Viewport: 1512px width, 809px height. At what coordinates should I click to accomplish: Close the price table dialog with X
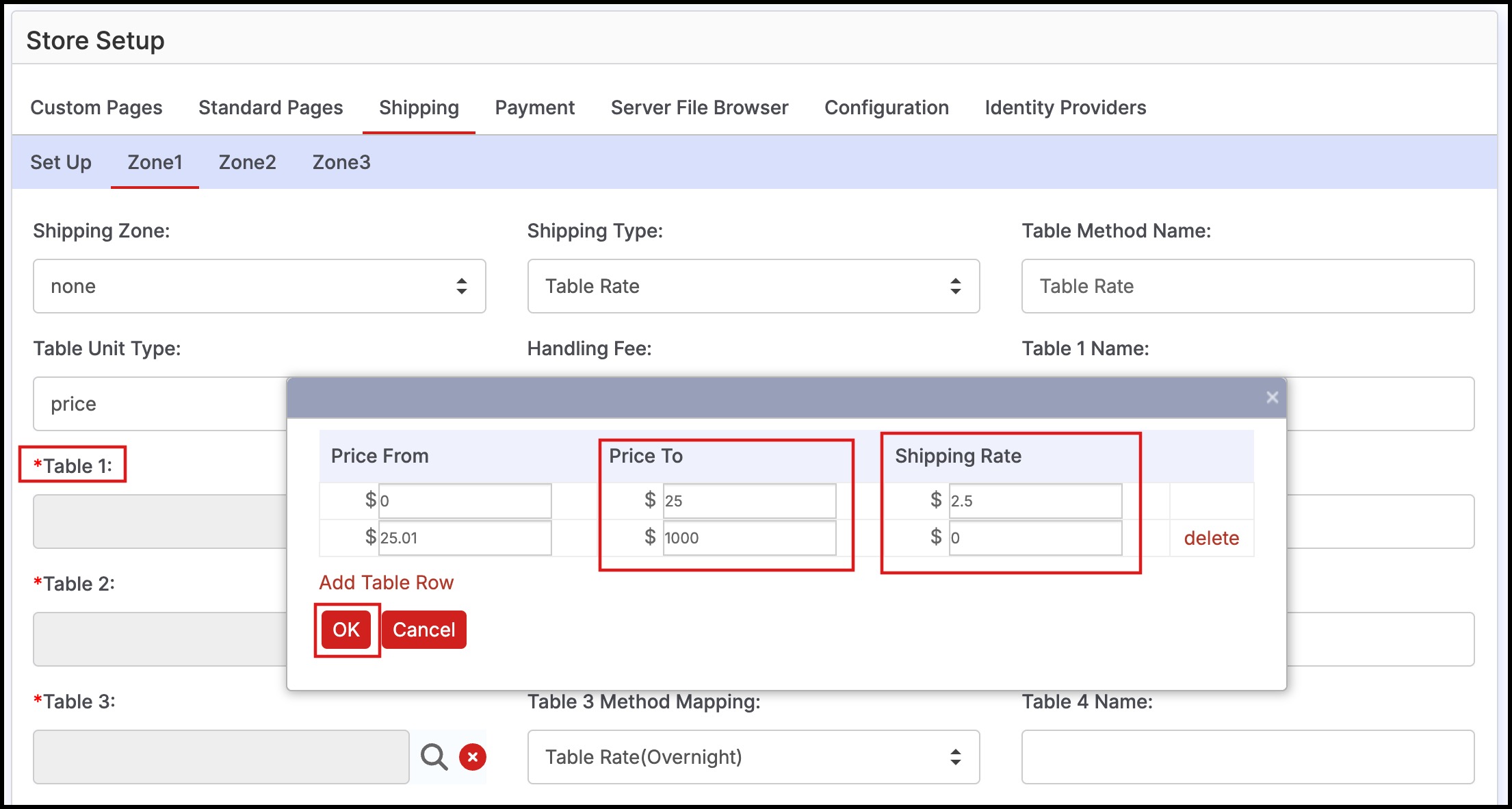(1272, 398)
